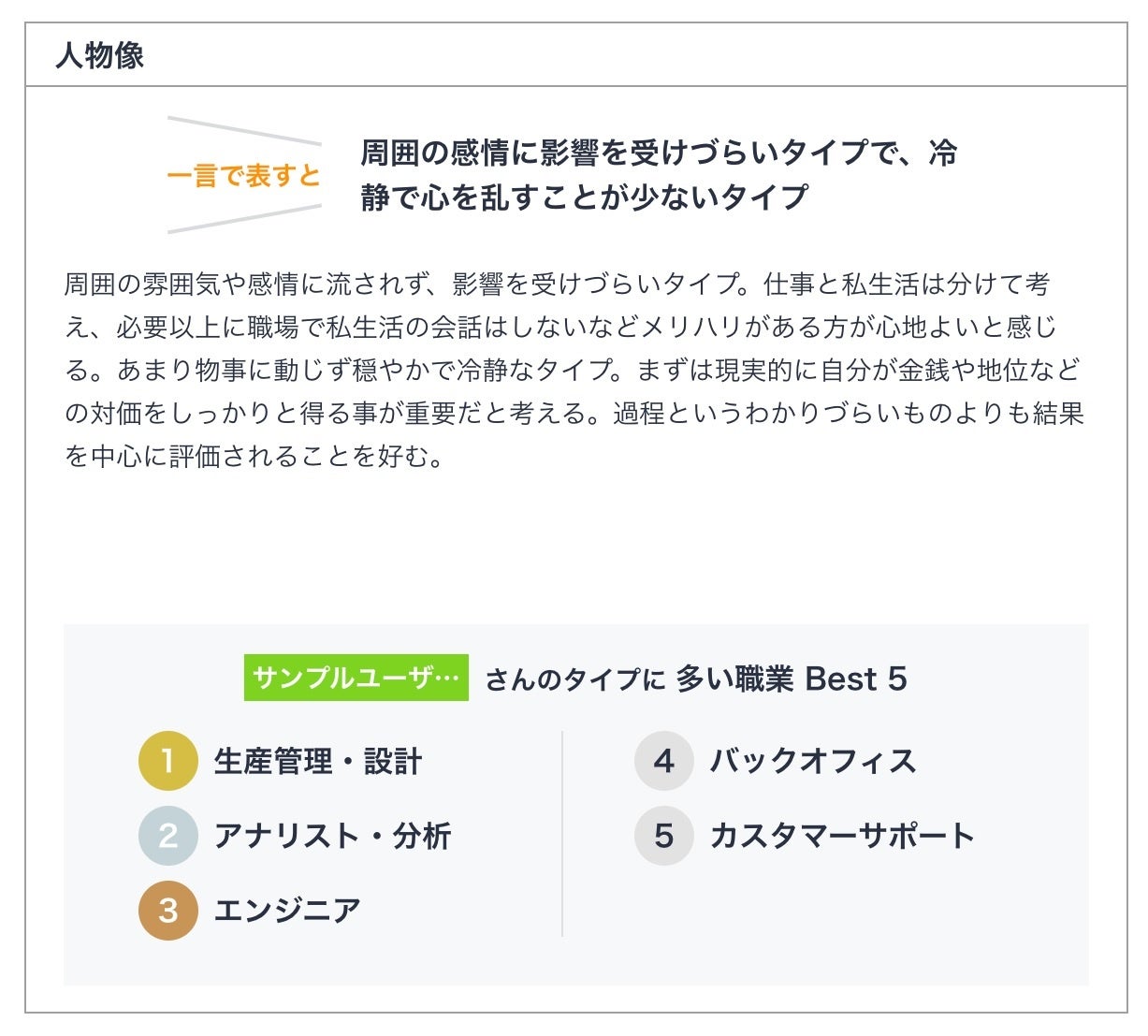The image size is (1148, 1036).
Task: Click the gray rank 5 badge
Action: pyautogui.click(x=663, y=836)
